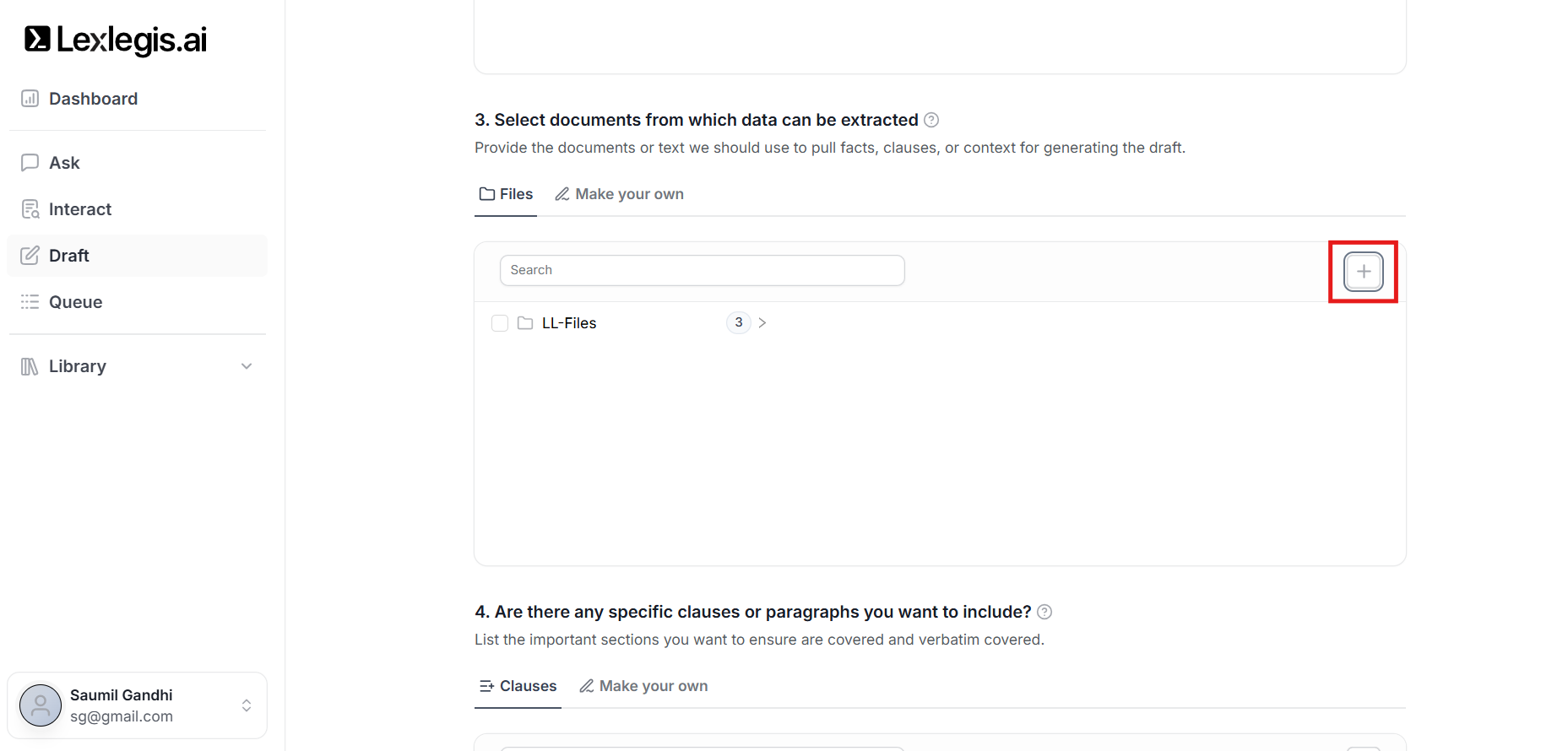Click the user avatar picture

click(41, 705)
